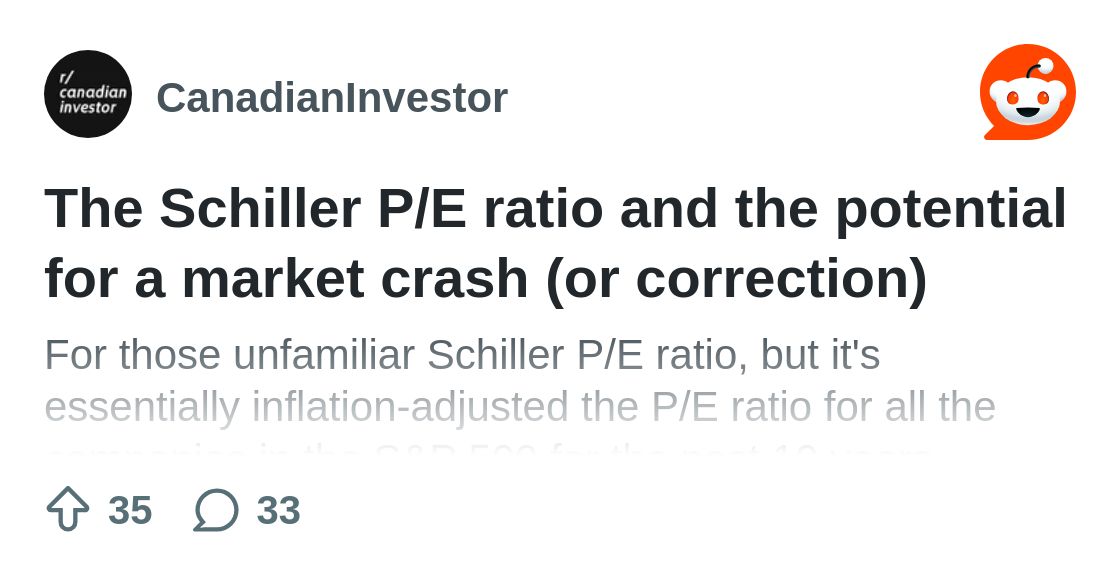The height and width of the screenshot is (584, 1120).
Task: Click the word "investor" in avatar
Action: pyautogui.click(x=88, y=108)
